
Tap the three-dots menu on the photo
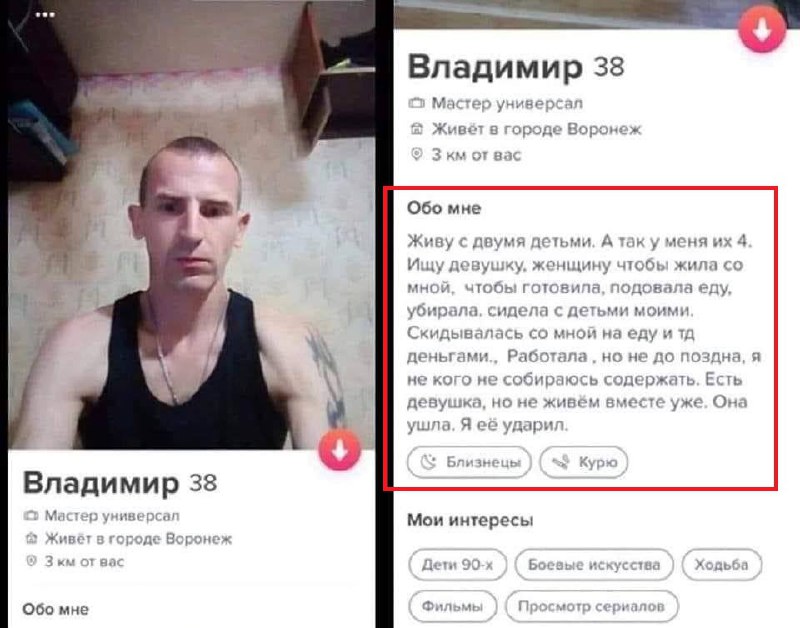45,14
